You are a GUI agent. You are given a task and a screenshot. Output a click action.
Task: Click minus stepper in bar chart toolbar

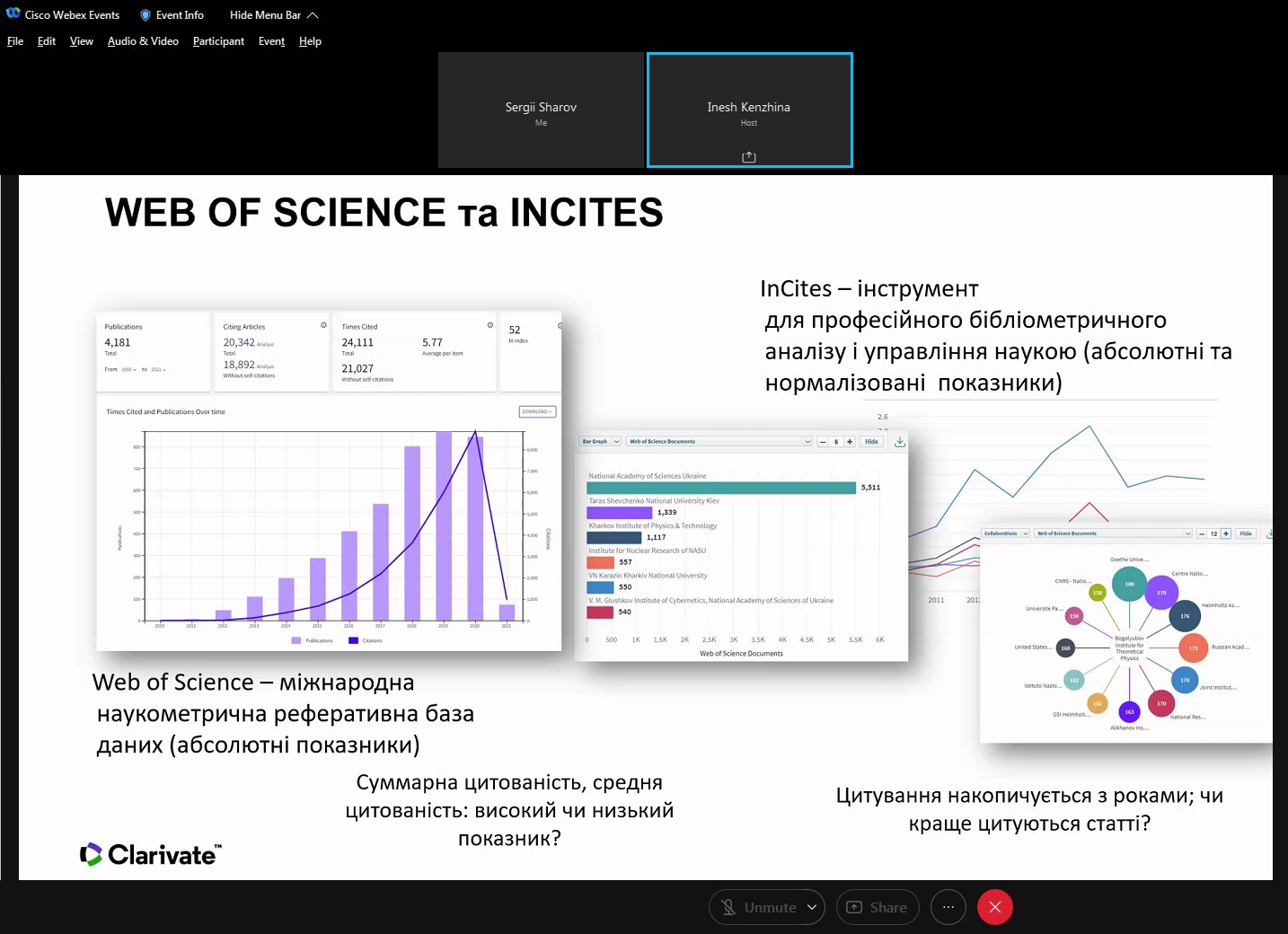(x=823, y=441)
